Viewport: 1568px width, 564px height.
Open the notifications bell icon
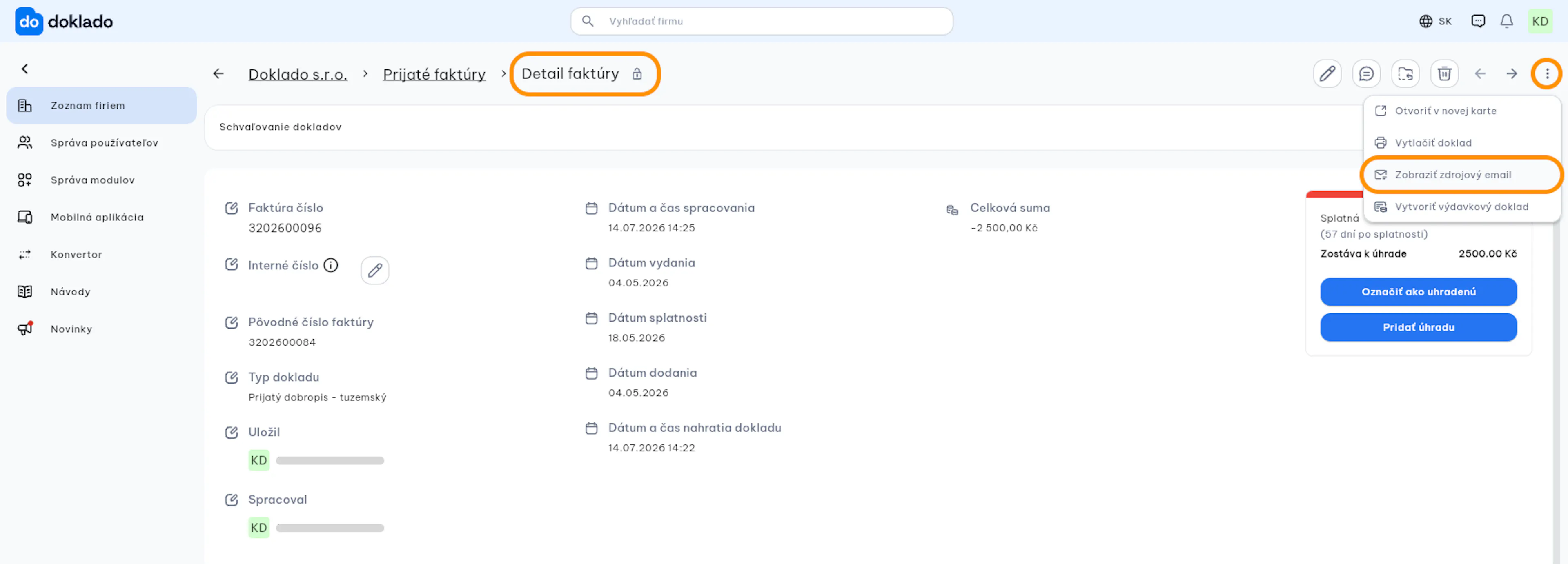click(x=1506, y=21)
